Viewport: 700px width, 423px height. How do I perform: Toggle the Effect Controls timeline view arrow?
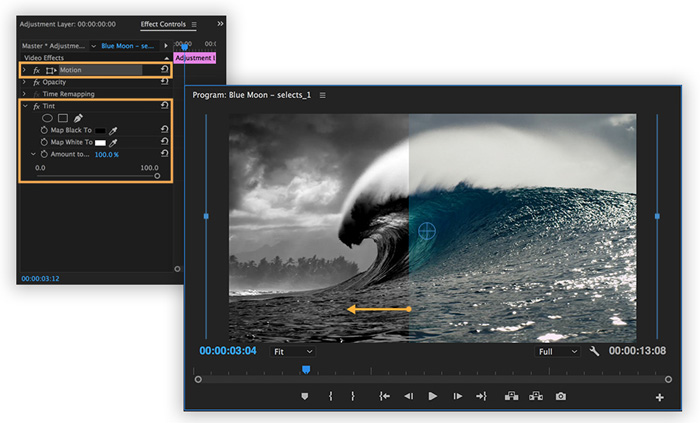166,46
